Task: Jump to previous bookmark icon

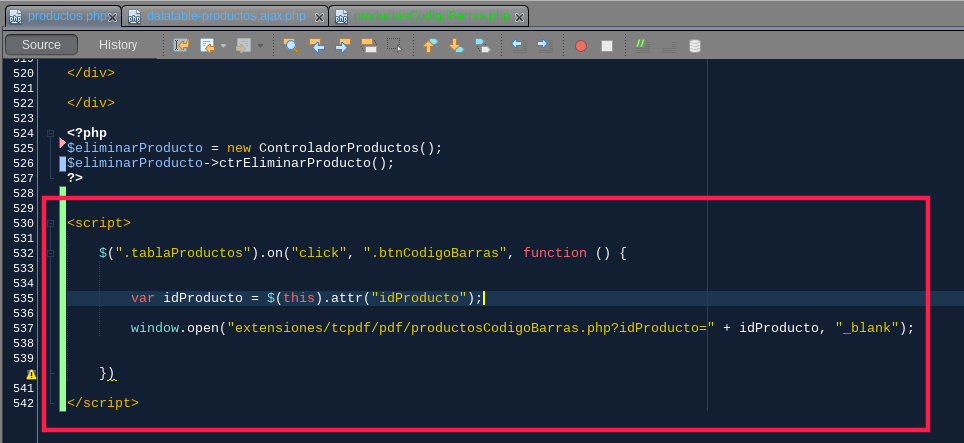Action: [431, 45]
